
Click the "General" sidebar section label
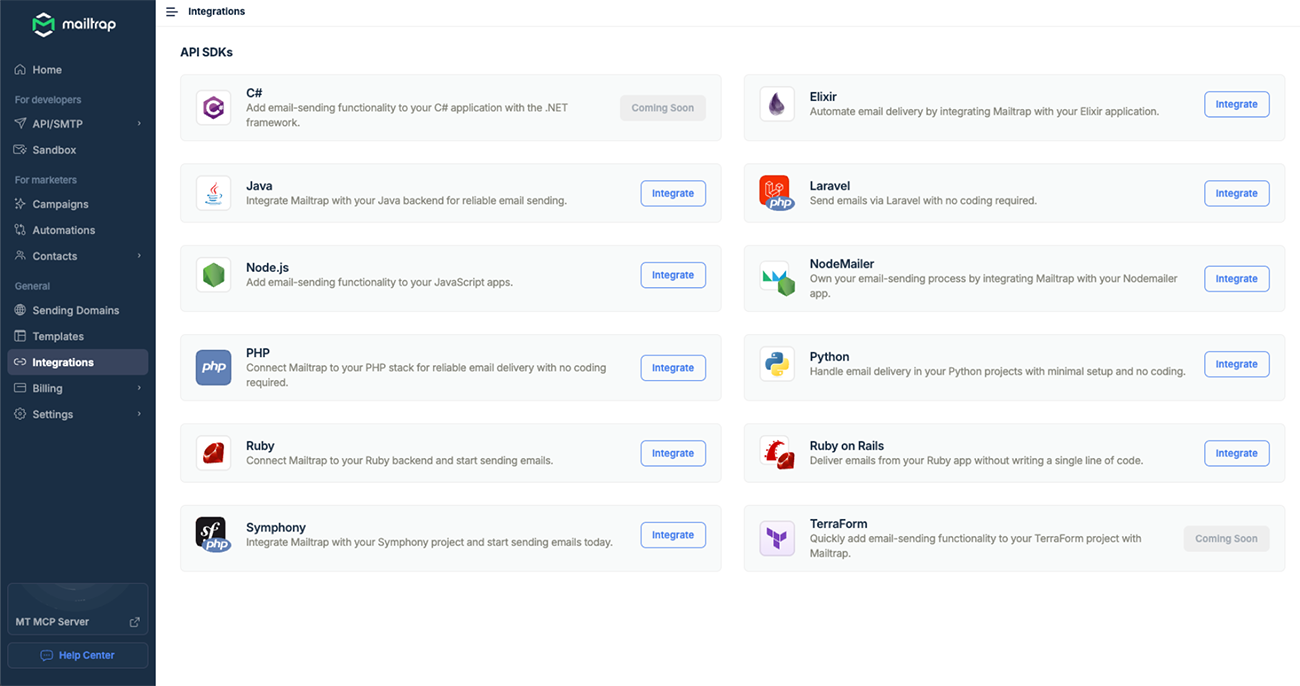click(x=33, y=286)
